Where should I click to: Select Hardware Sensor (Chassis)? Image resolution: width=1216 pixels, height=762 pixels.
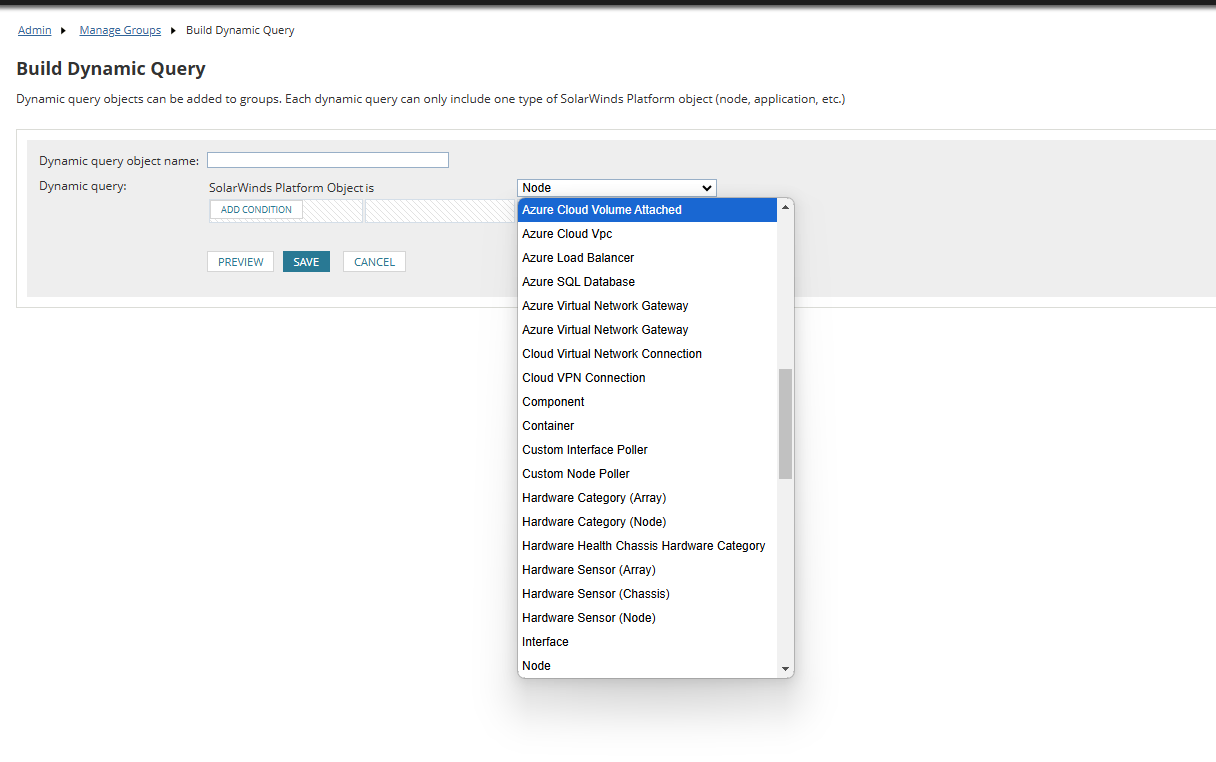(x=647, y=594)
